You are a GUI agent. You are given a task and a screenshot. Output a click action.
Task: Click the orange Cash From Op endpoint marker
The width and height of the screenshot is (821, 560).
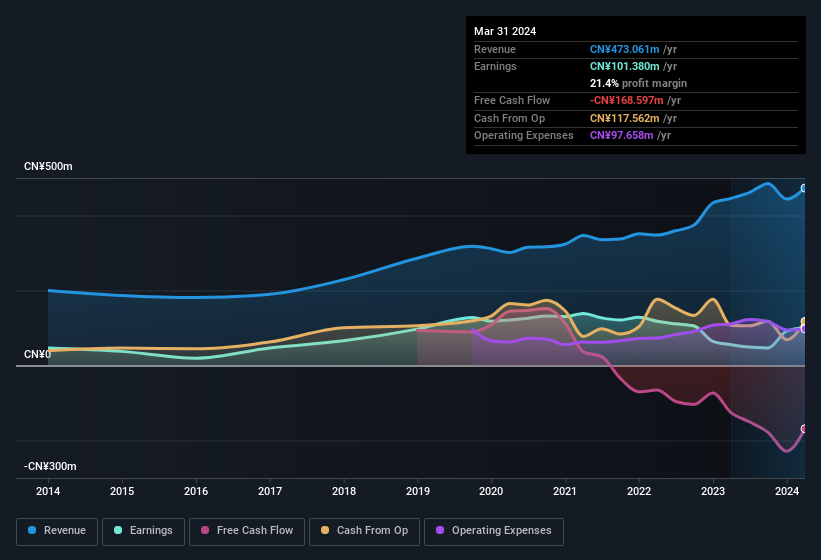(804, 321)
